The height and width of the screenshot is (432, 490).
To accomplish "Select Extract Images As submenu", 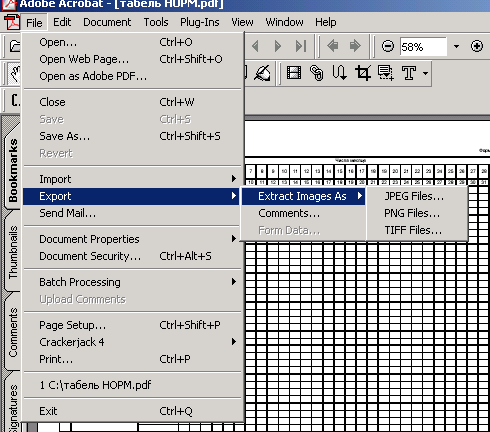I will pyautogui.click(x=303, y=196).
